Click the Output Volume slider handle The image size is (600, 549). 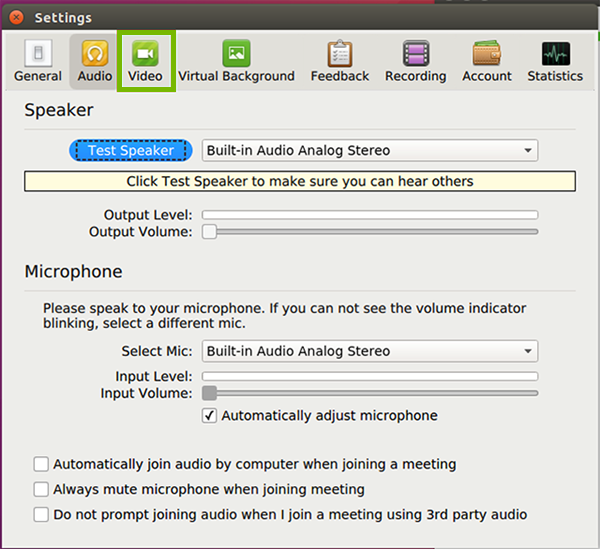209,232
